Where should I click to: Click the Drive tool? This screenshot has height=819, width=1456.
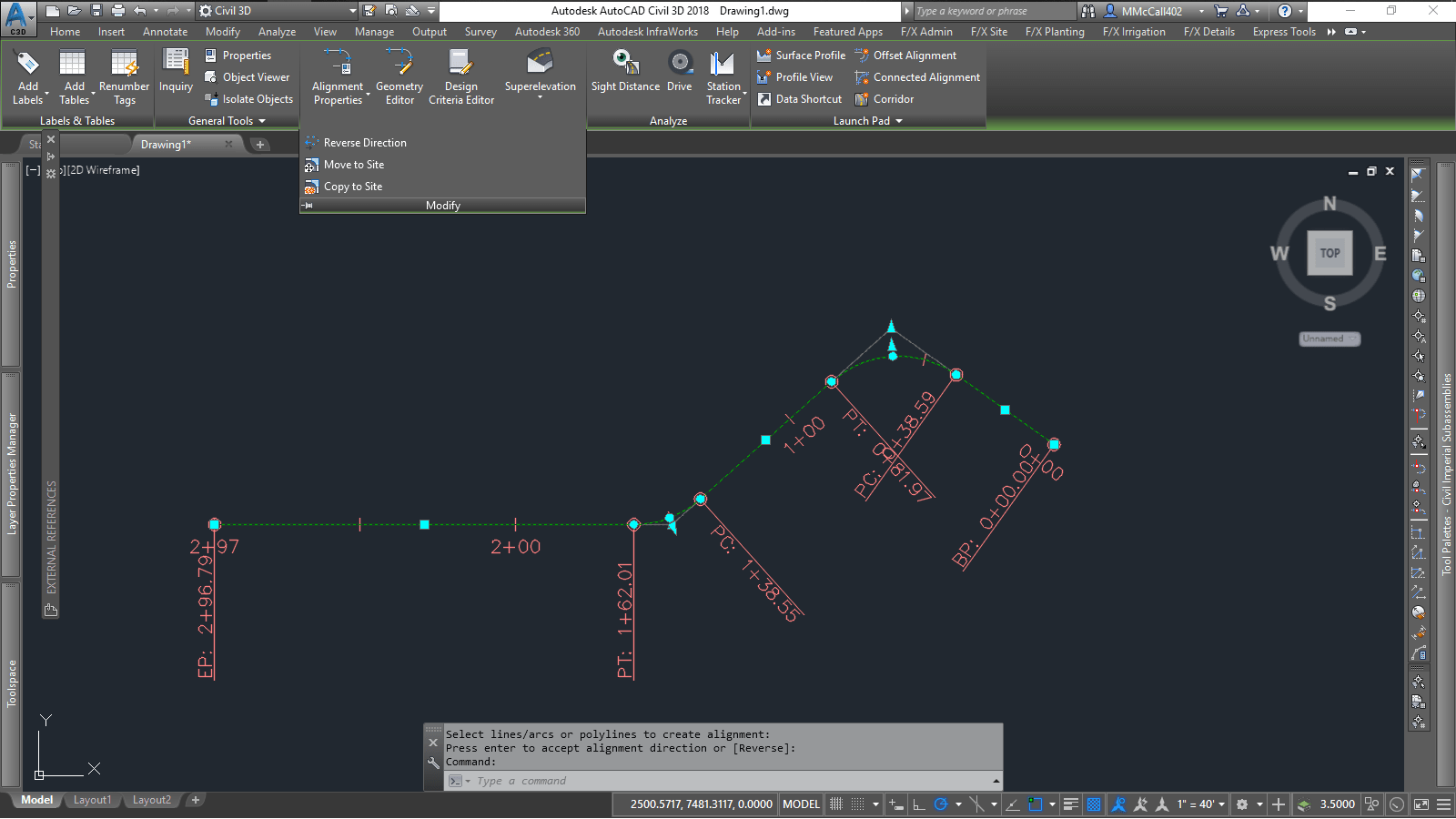[x=680, y=71]
